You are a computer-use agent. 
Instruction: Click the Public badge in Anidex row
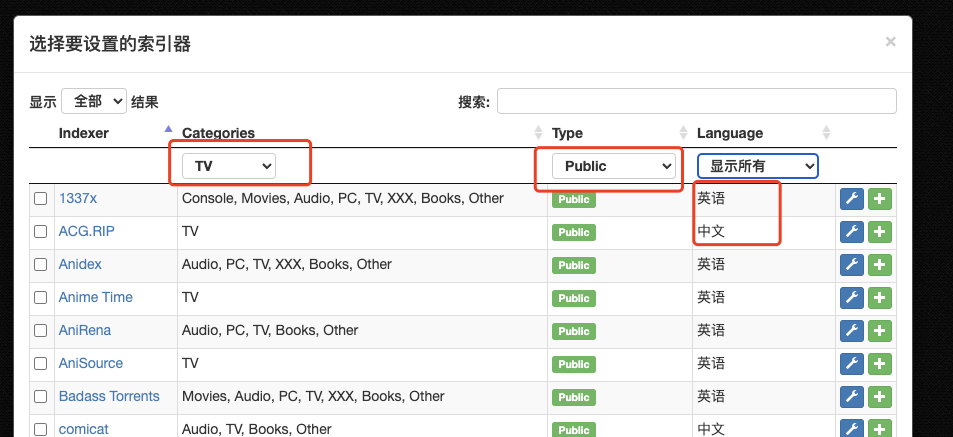pyautogui.click(x=574, y=265)
